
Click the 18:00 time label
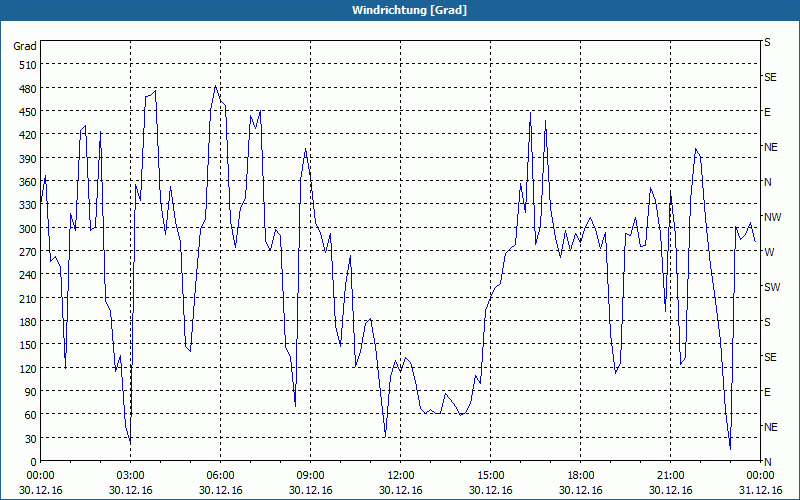coord(581,476)
